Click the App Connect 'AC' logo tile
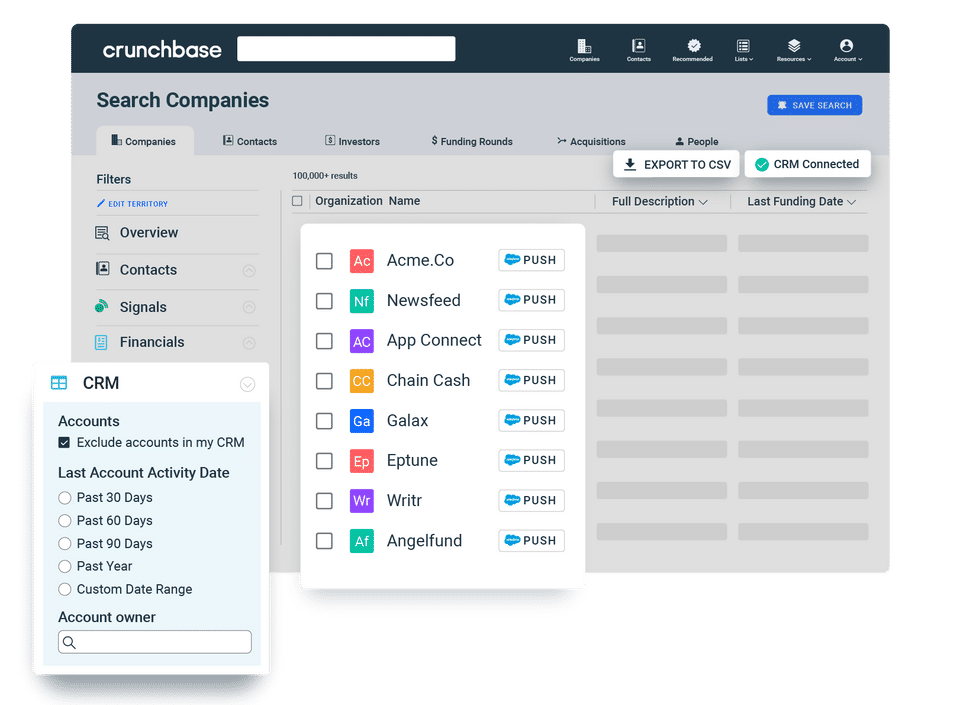The width and height of the screenshot is (960, 705). 361,341
